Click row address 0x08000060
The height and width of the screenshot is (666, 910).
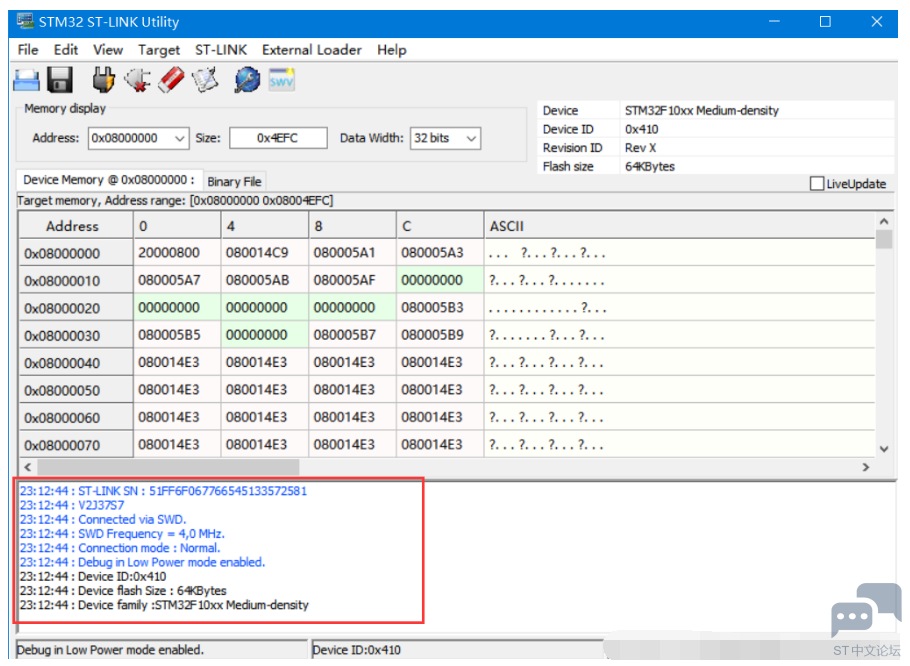[x=76, y=418]
